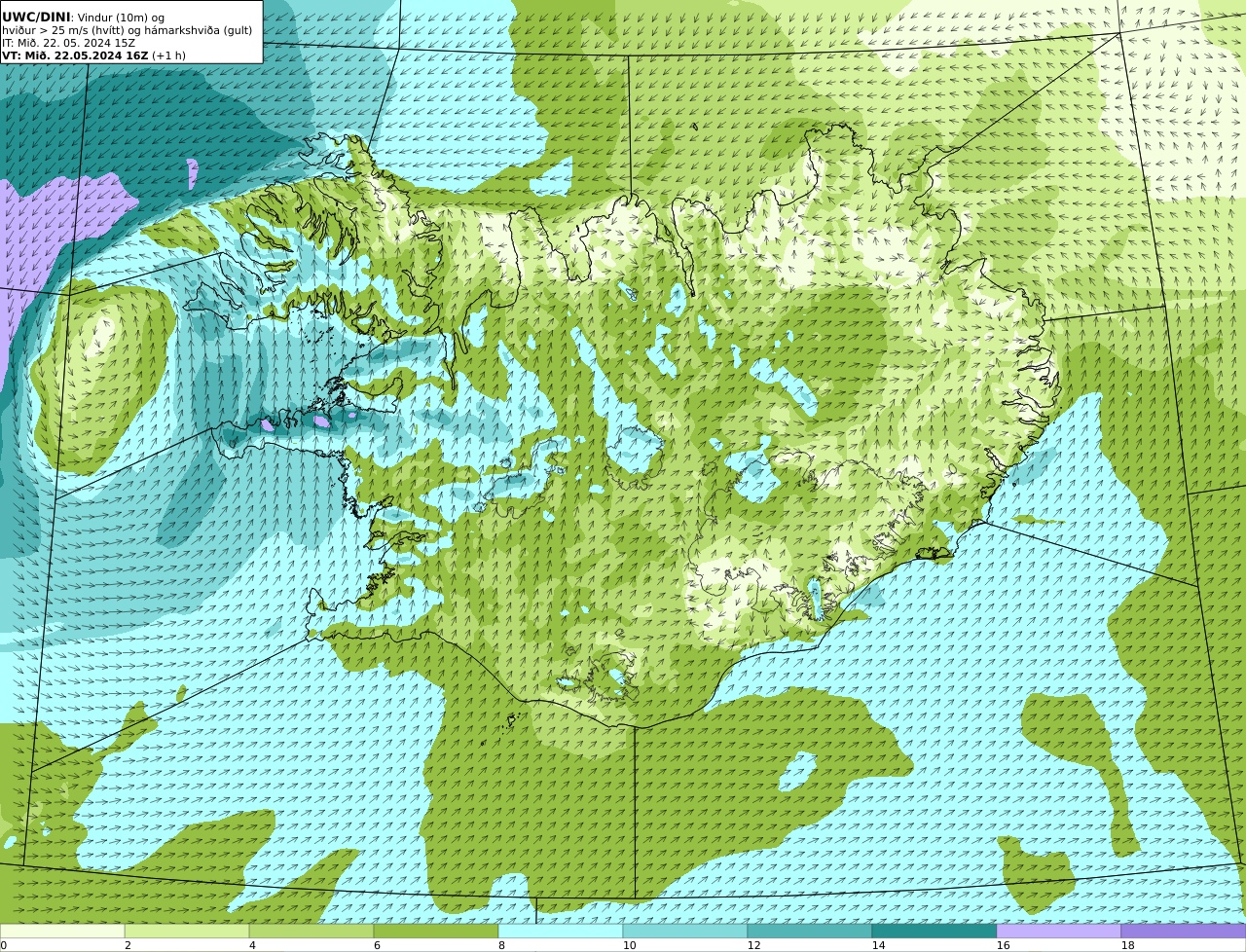The width and height of the screenshot is (1246, 952).
Task: Click the darker purple above-18 m/s legend swatch
Action: [1184, 931]
